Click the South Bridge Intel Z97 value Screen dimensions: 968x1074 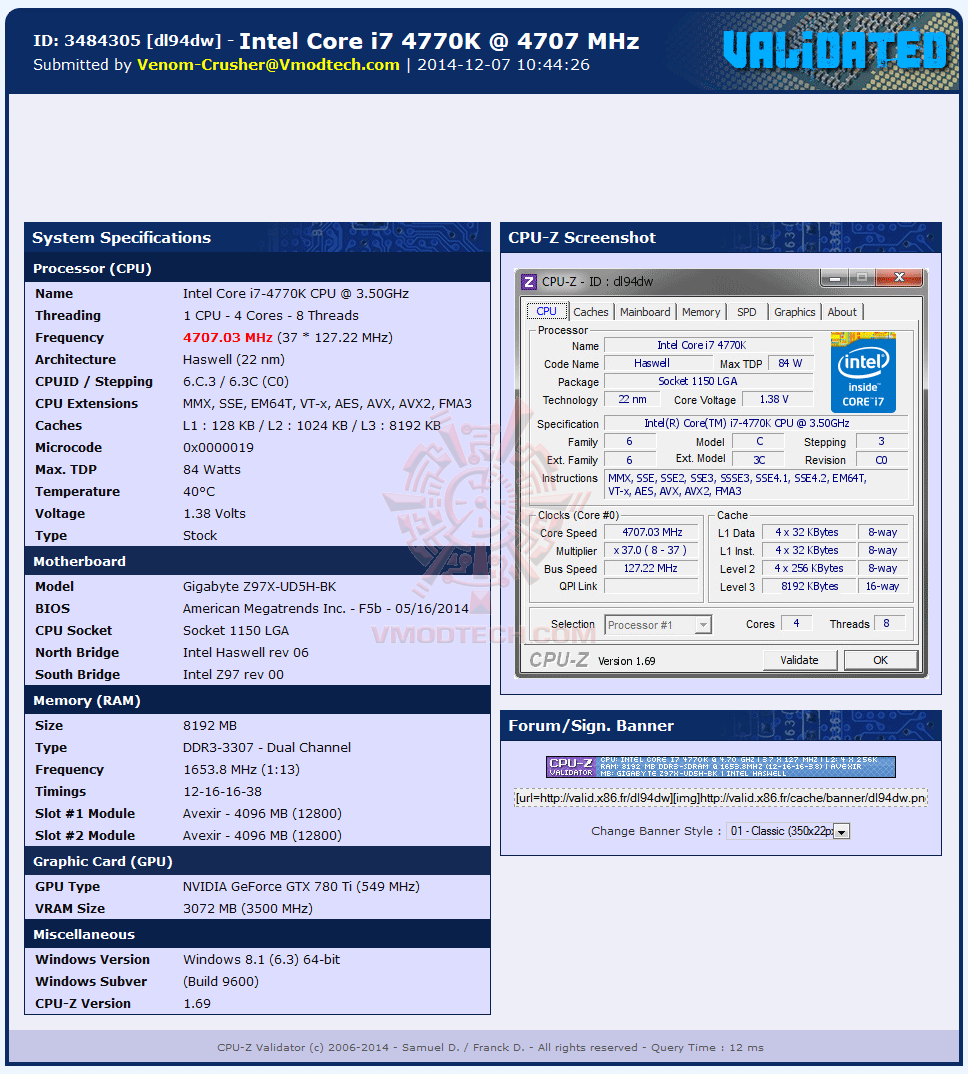(x=233, y=675)
